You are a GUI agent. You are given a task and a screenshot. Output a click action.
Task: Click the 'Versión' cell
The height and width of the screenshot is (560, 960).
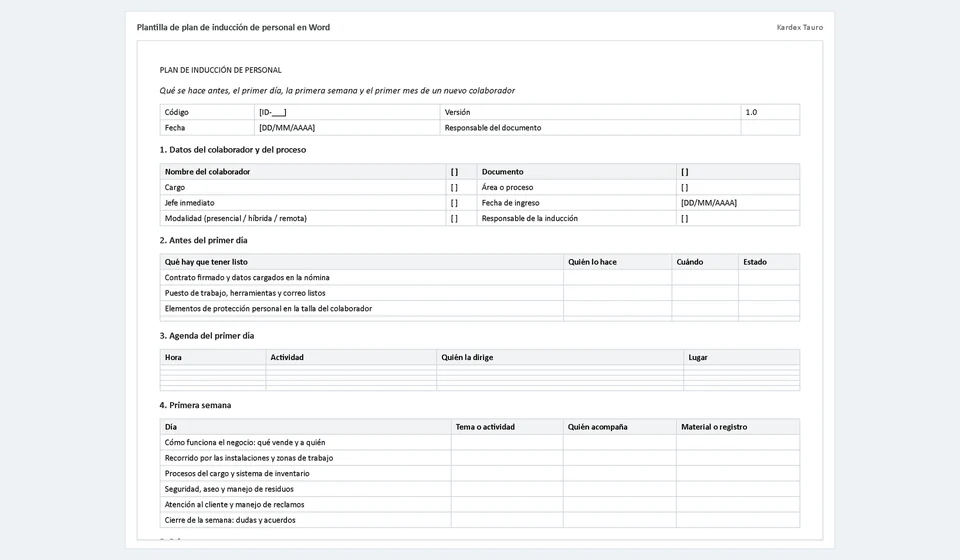coord(590,112)
